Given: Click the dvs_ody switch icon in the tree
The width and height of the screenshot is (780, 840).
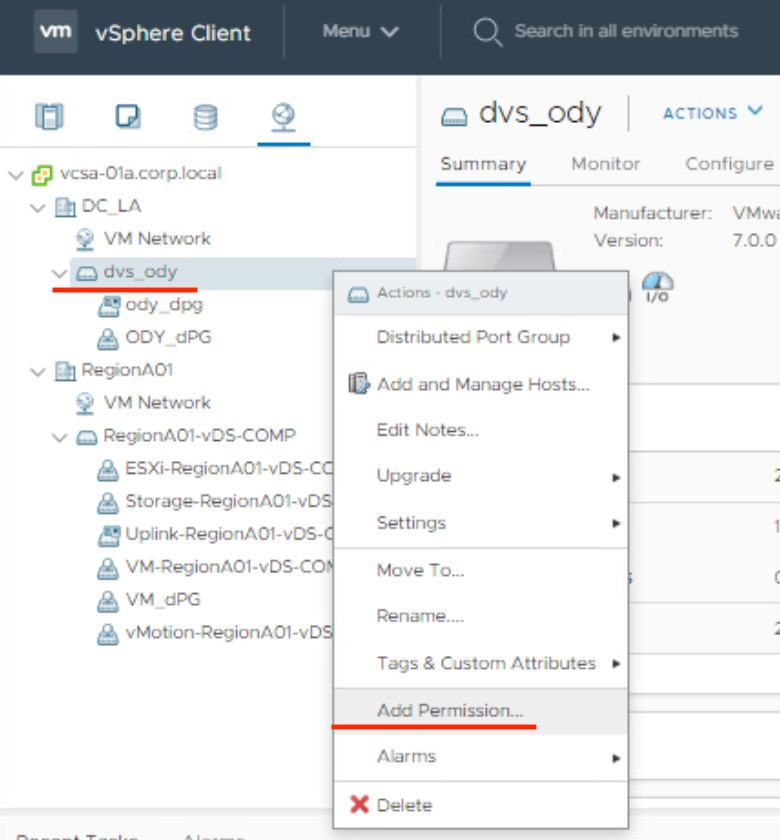Looking at the screenshot, I should click(86, 273).
